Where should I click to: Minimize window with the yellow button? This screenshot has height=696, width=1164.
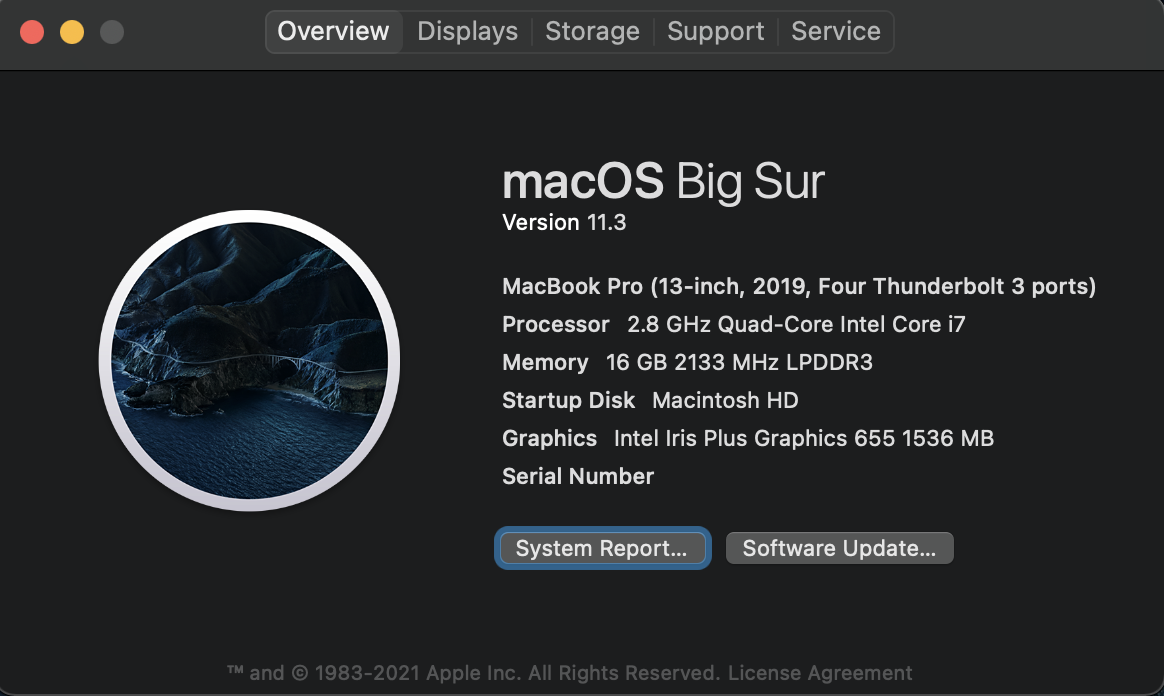(72, 32)
